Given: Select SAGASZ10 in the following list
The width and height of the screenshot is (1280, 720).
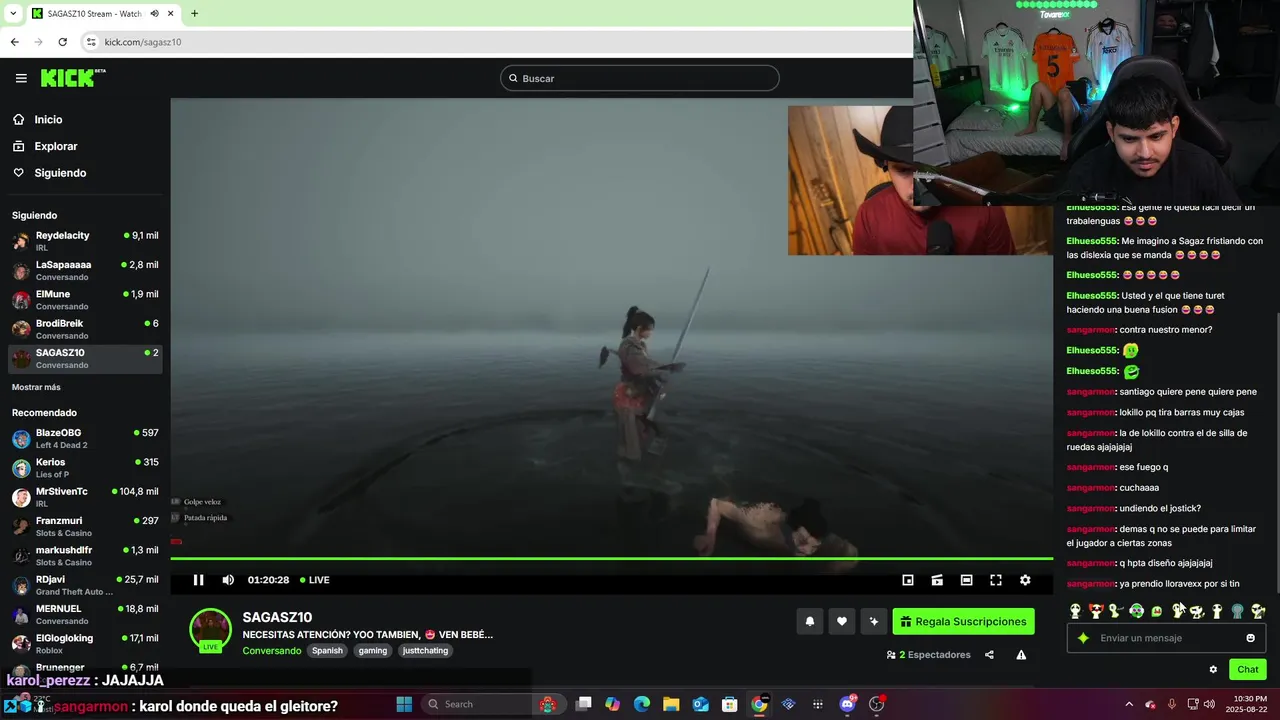Looking at the screenshot, I should 85,358.
